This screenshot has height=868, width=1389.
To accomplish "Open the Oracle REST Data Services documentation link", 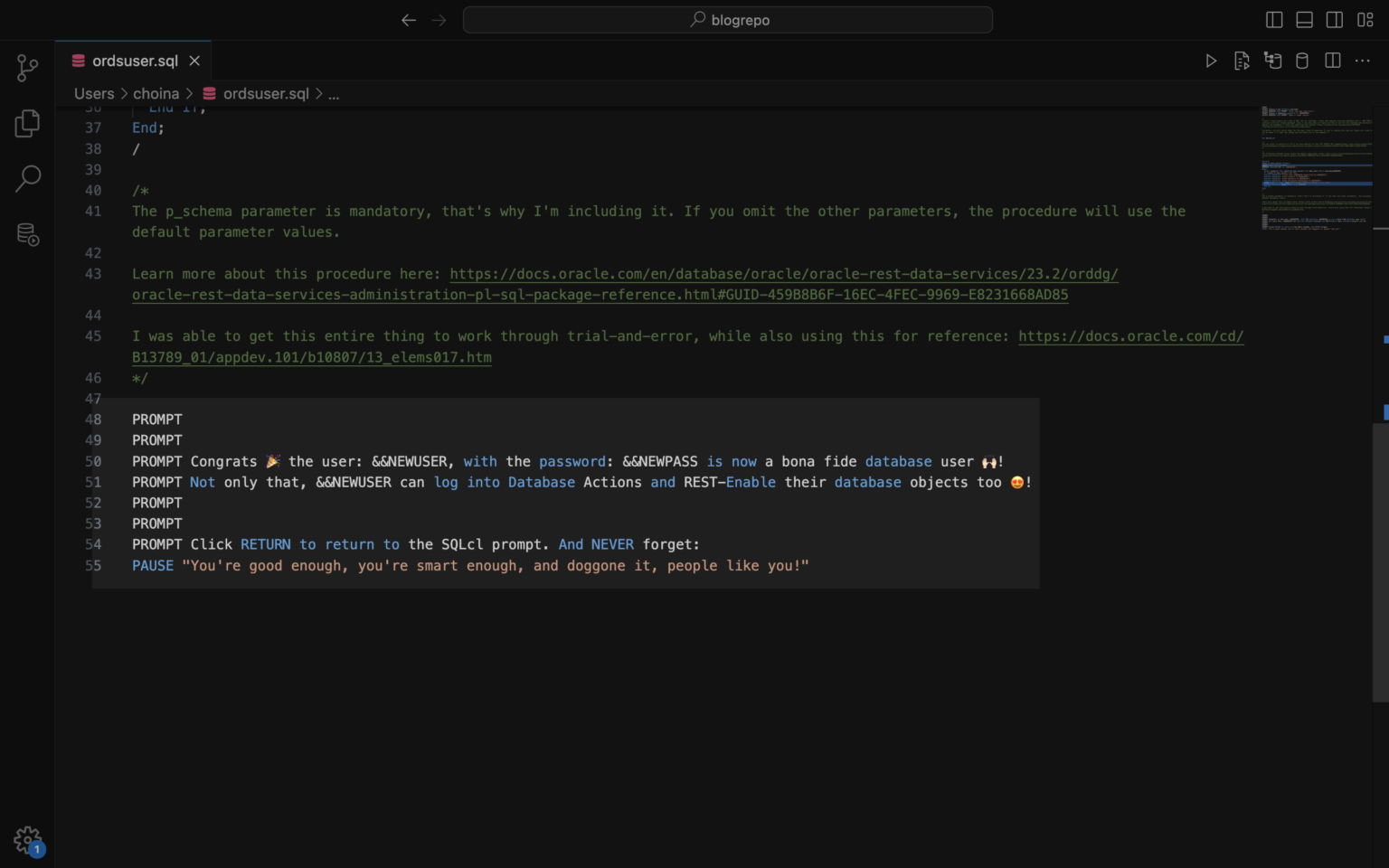I will 778,274.
